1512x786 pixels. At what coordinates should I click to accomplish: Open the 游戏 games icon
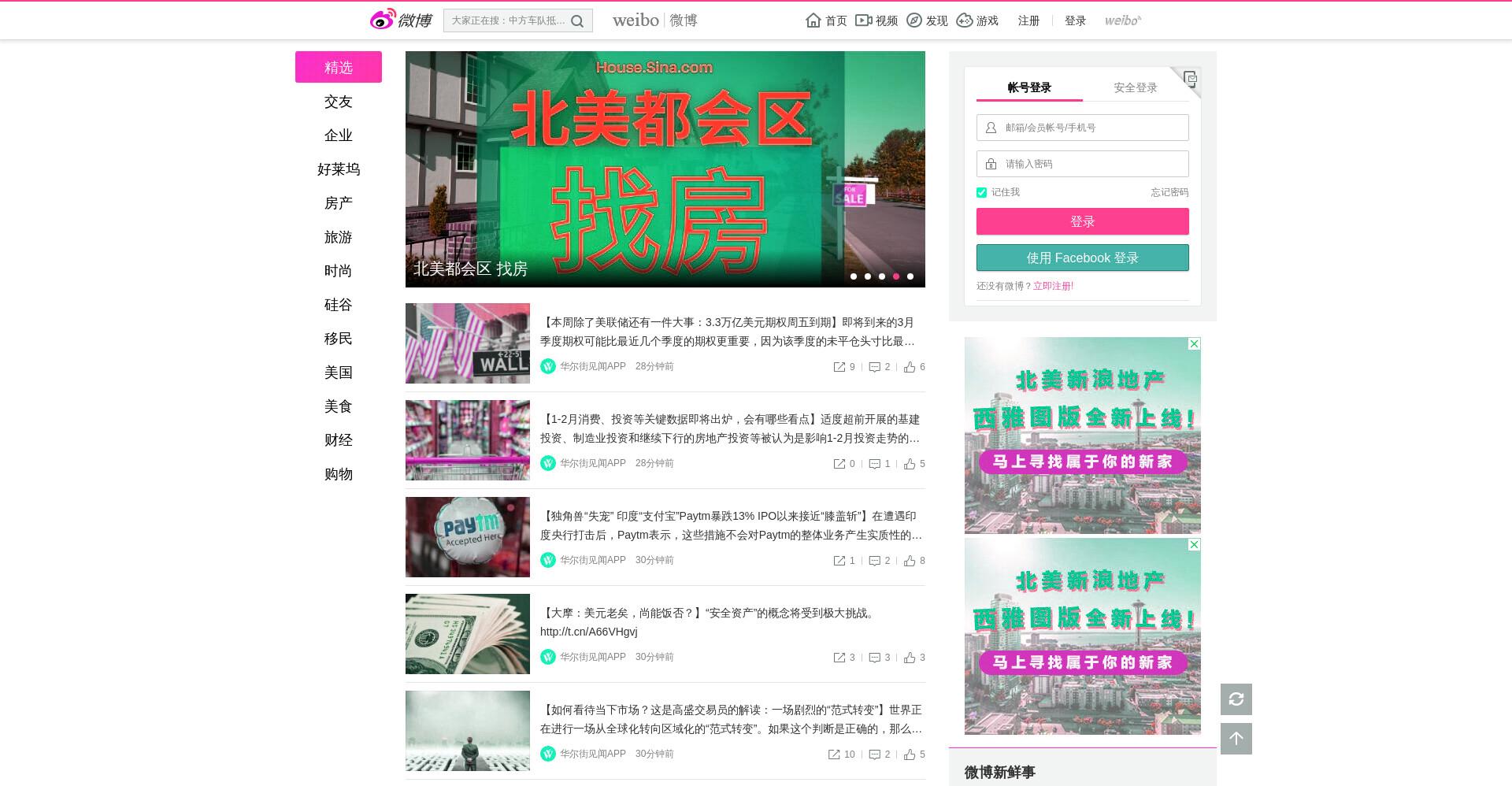click(965, 20)
